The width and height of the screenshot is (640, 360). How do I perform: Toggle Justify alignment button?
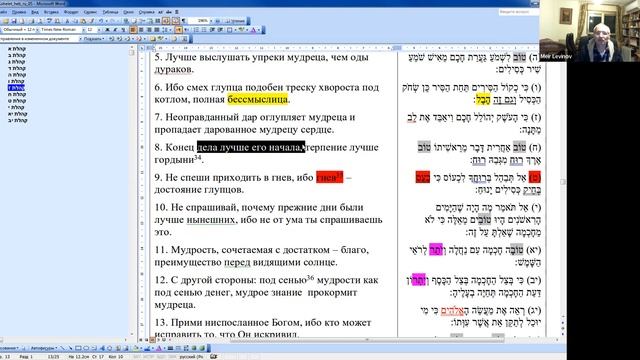[x=157, y=29]
